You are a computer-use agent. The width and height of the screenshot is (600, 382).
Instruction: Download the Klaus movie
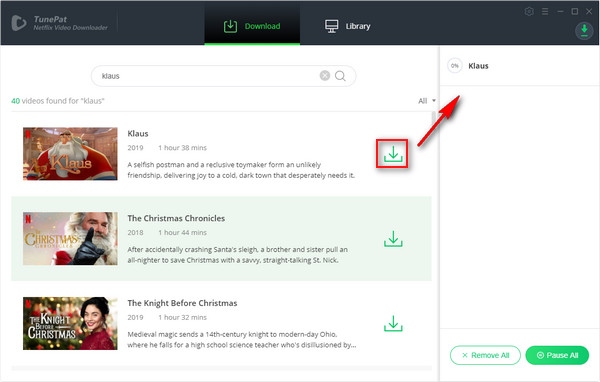click(393, 154)
